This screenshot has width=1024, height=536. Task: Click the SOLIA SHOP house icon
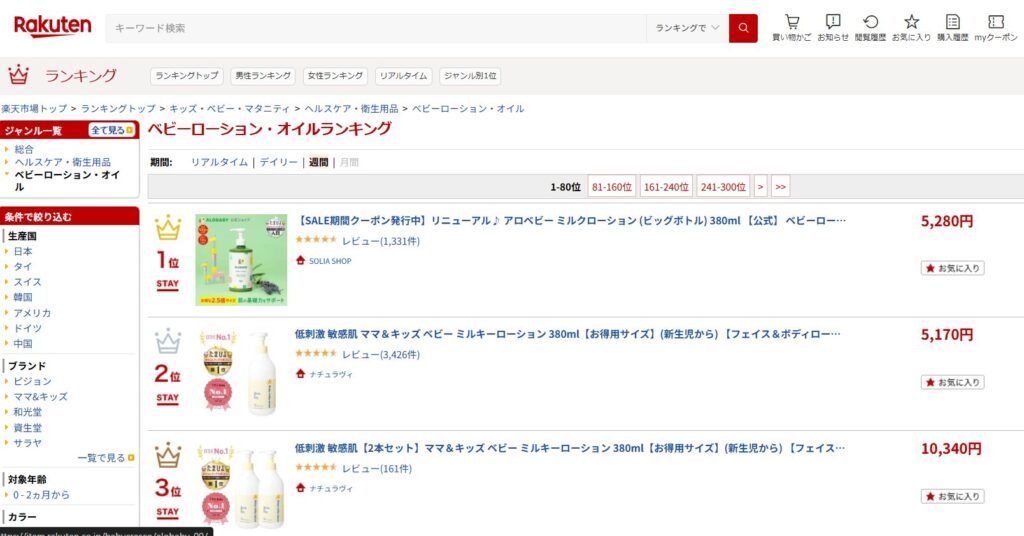300,260
